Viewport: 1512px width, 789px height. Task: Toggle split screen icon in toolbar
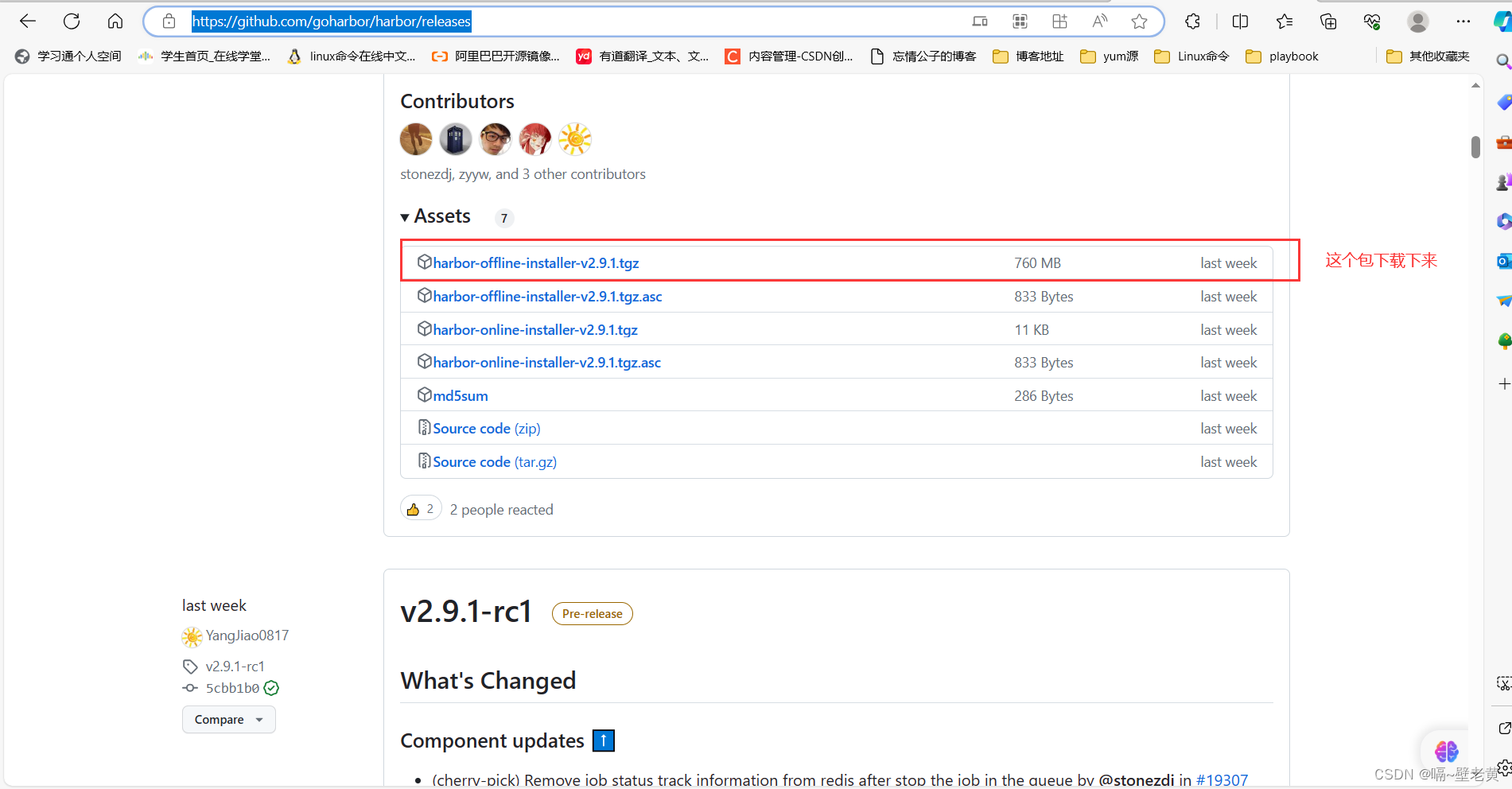[x=1240, y=21]
